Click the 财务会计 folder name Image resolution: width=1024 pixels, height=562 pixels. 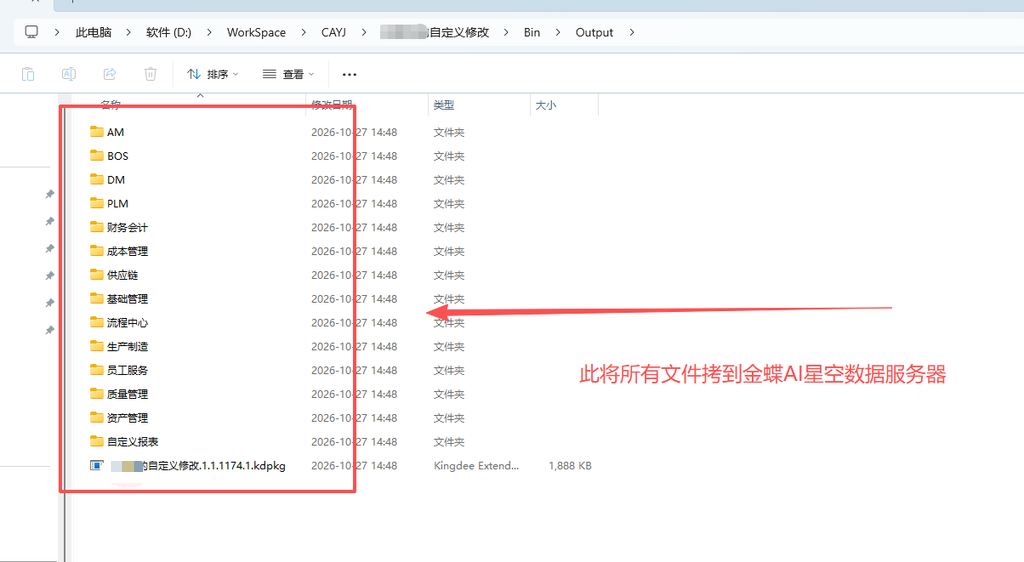point(127,228)
